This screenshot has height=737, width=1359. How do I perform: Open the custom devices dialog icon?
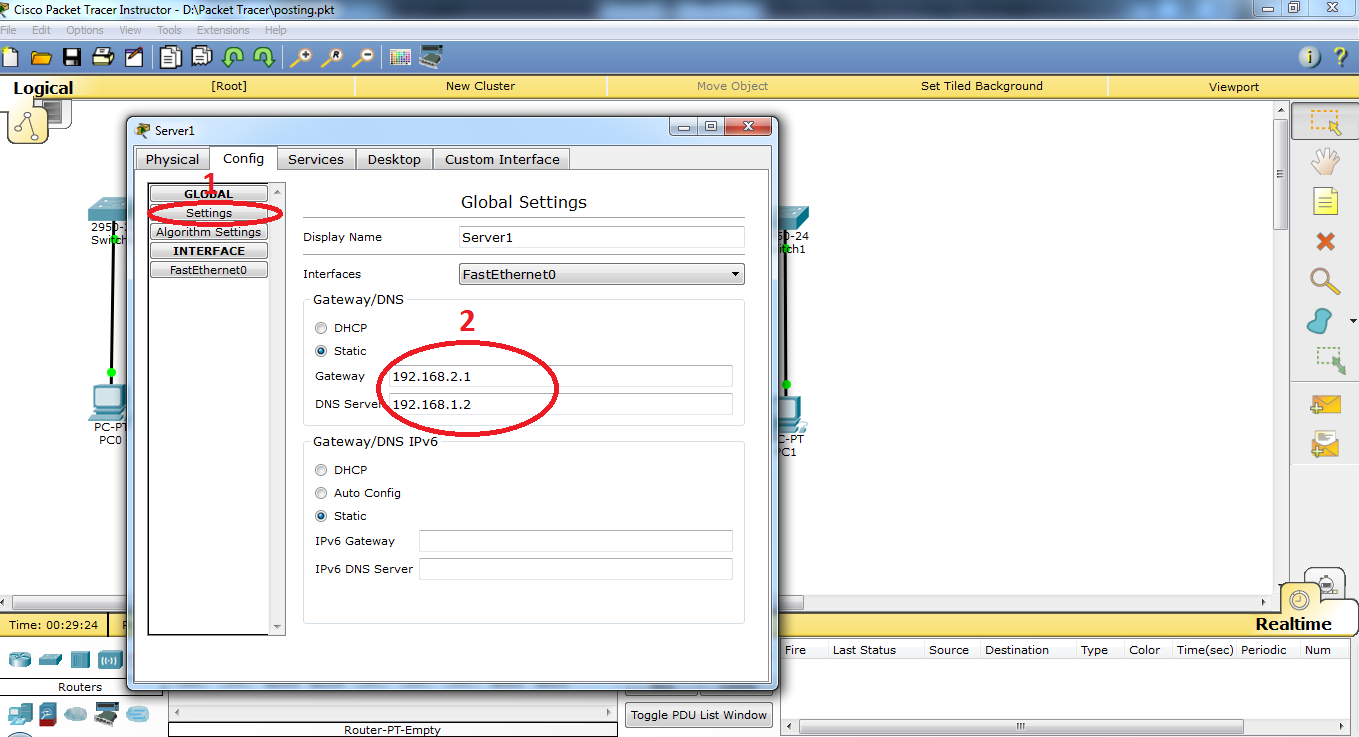431,57
